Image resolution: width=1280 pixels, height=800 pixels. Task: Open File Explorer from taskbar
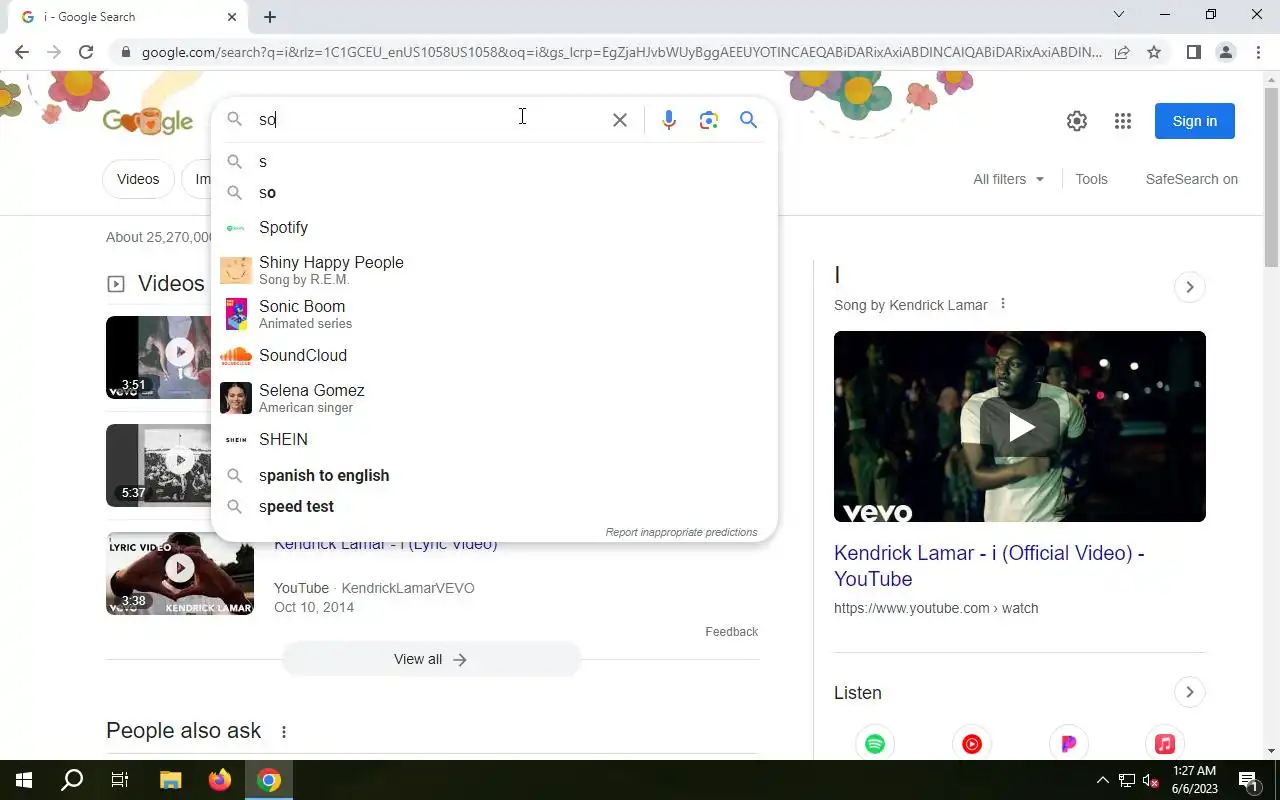coord(170,780)
